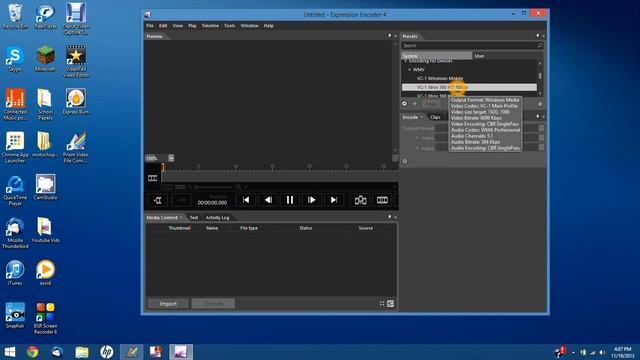This screenshot has width=640, height=360.
Task: Click the filmstrip icon in transport bar
Action: click(382, 200)
